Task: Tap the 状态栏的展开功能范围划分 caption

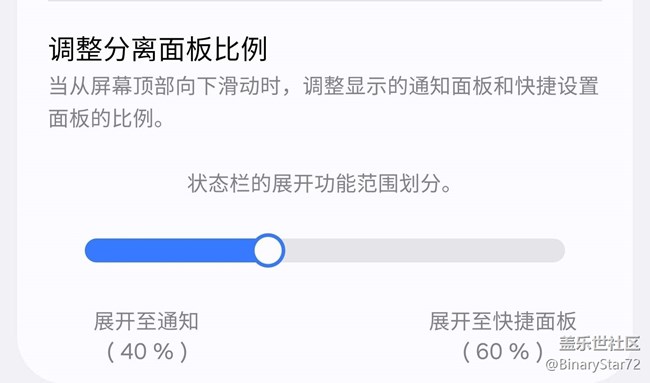Action: coord(320,183)
